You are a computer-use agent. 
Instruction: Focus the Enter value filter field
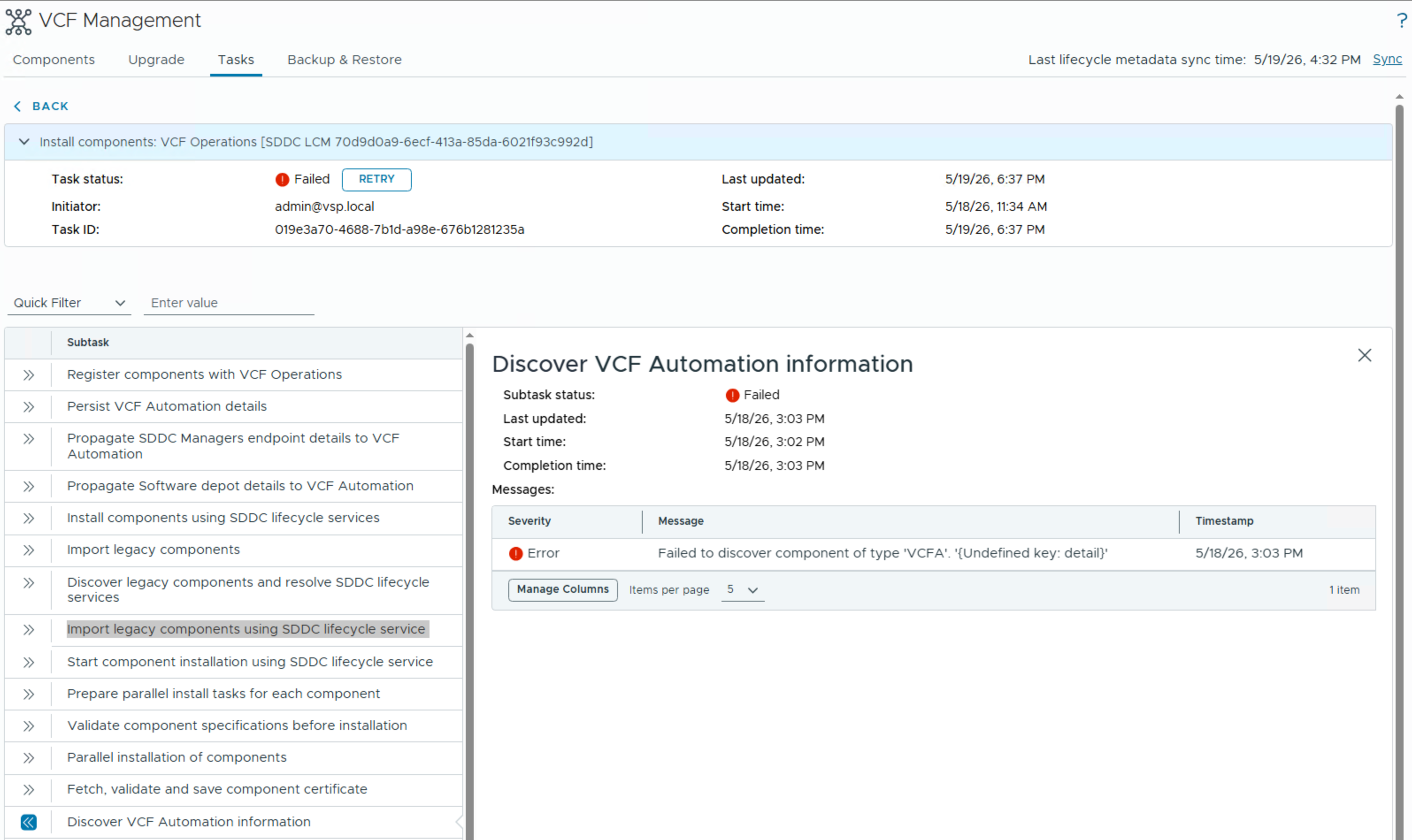(x=229, y=303)
